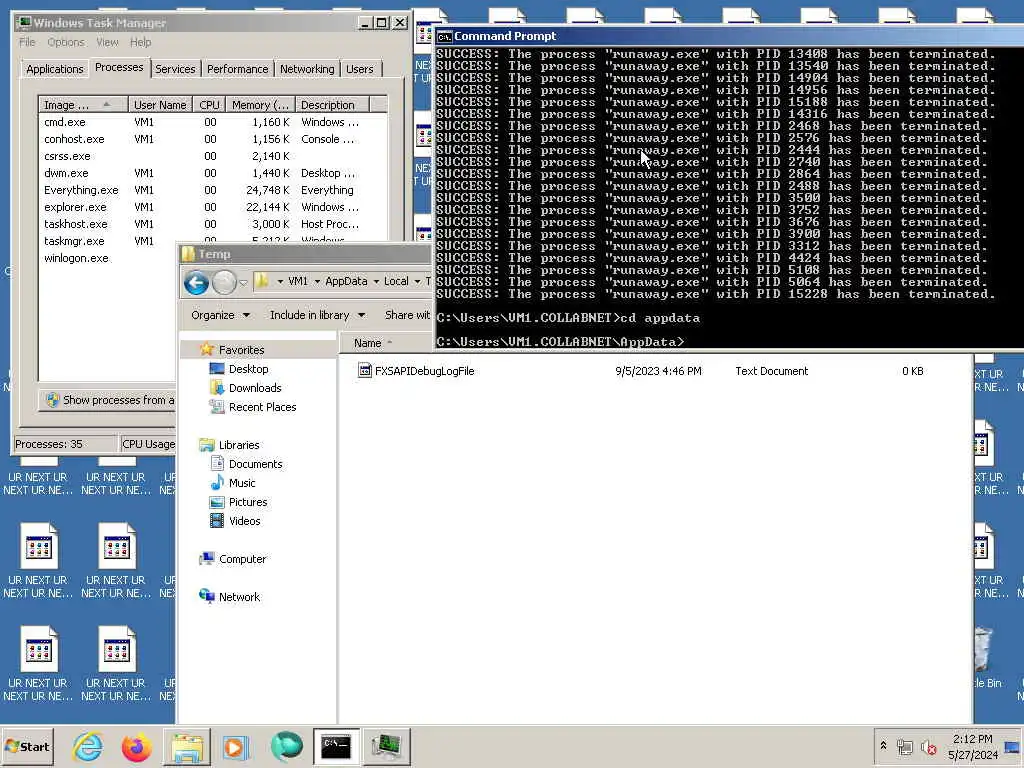
Task: Open Pictures library
Action: click(248, 502)
